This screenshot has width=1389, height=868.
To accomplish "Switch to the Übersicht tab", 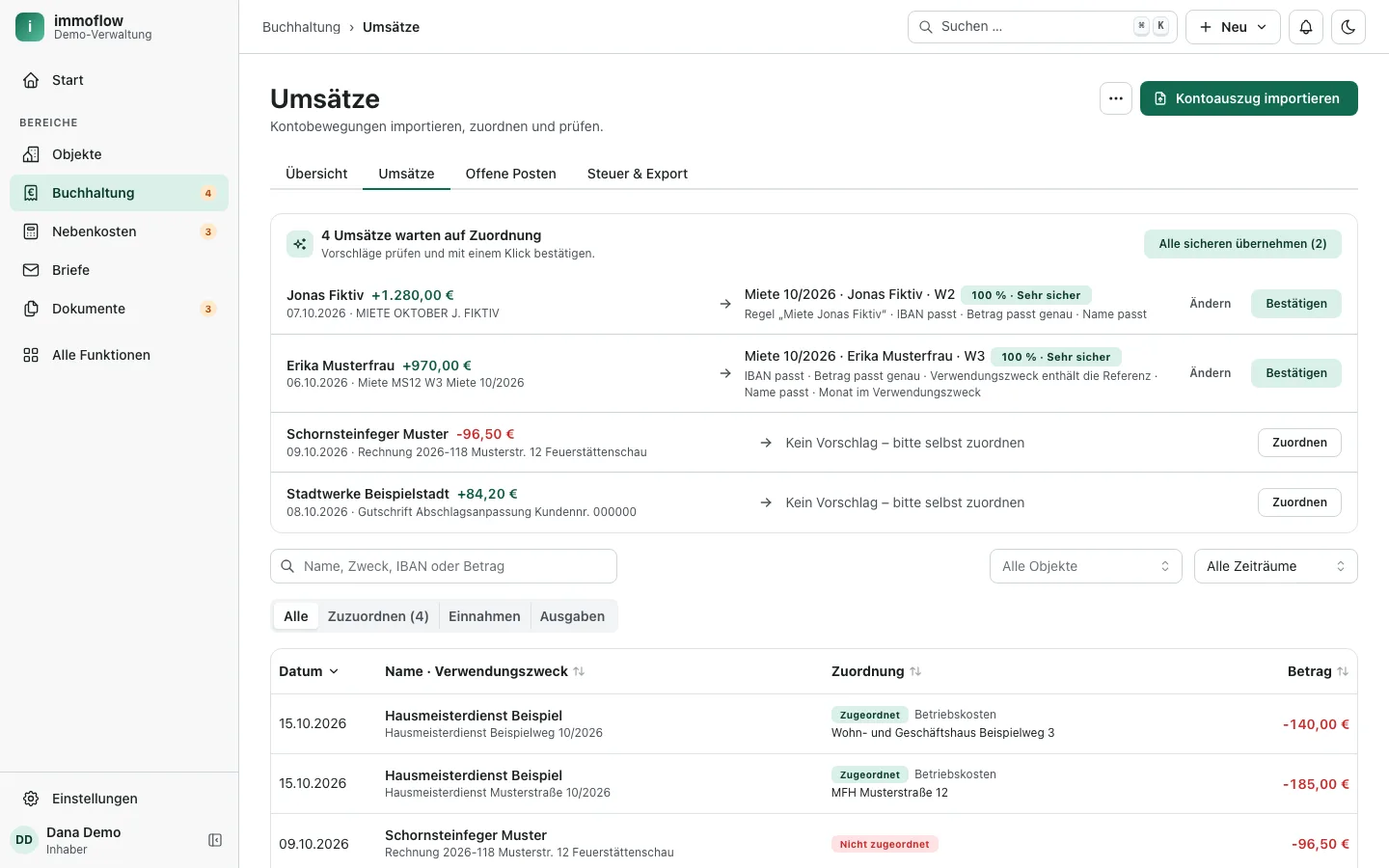I will click(x=316, y=174).
